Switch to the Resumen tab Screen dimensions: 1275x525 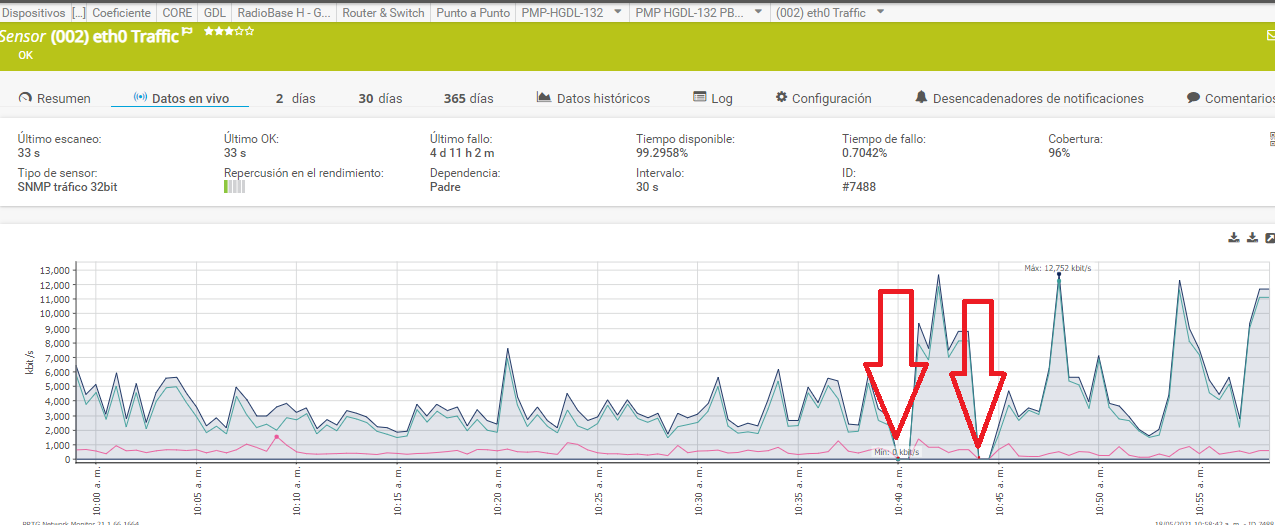55,98
